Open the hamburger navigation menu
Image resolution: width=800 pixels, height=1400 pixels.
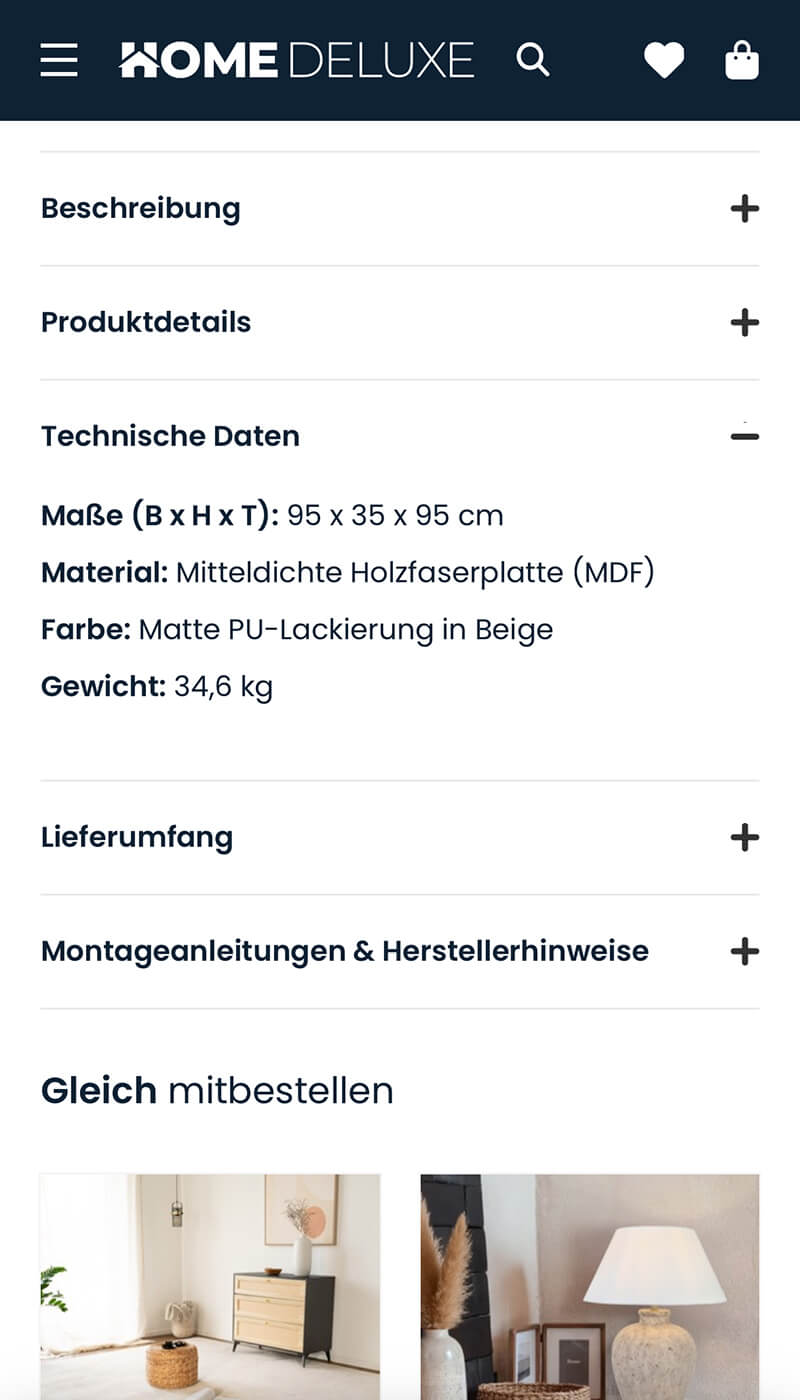59,60
